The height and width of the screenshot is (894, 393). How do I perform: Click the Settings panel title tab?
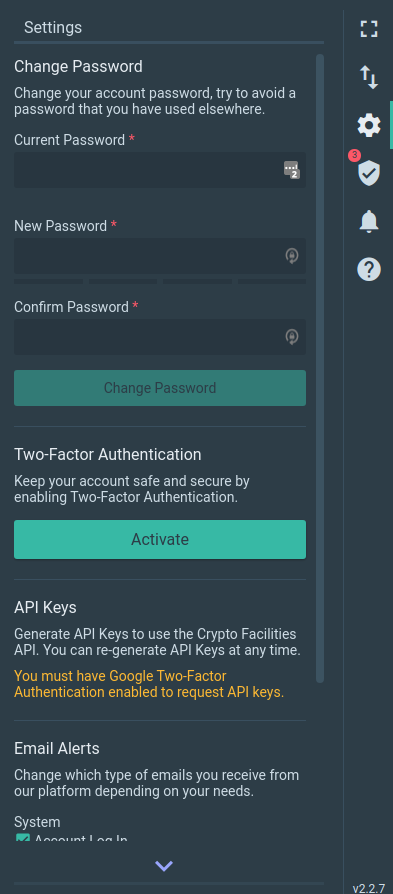tap(53, 27)
